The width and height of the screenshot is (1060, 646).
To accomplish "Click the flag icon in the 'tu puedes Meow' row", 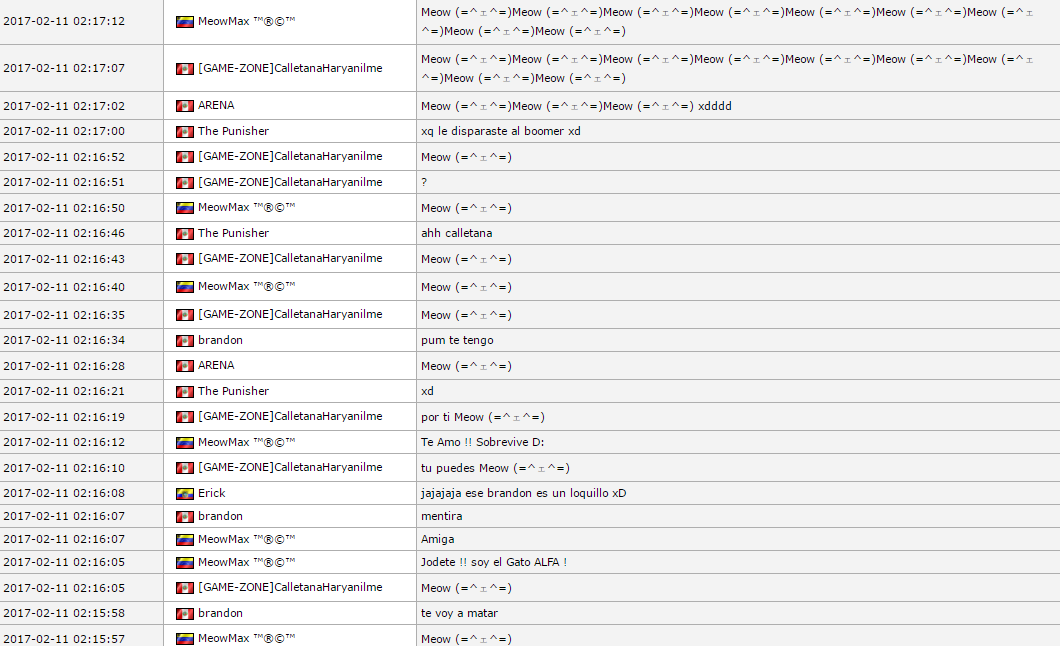I will tap(184, 468).
